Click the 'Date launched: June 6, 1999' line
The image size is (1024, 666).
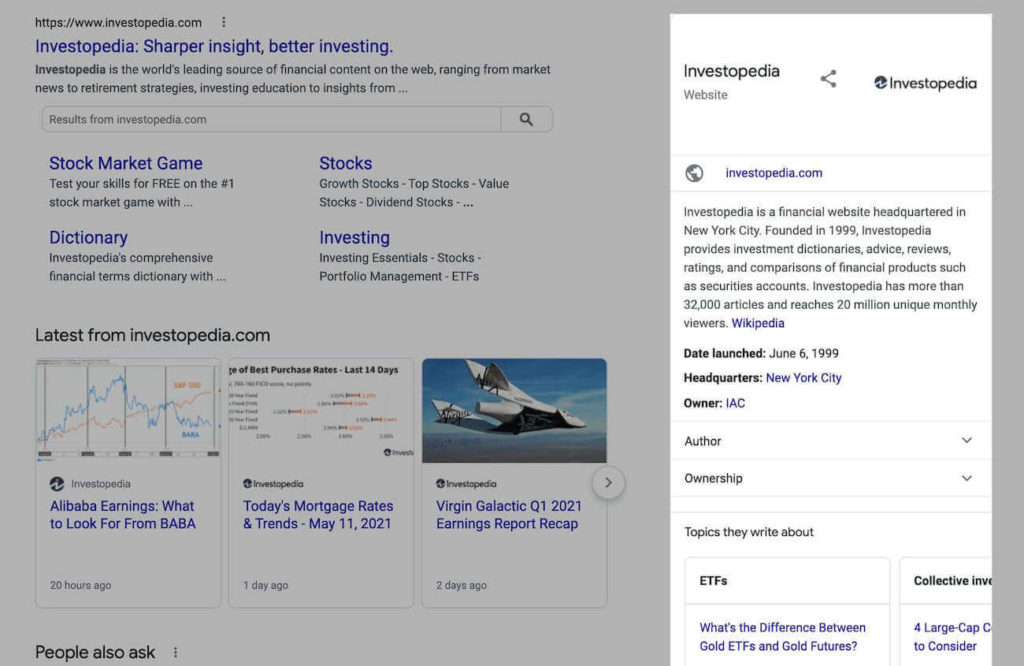tap(761, 353)
